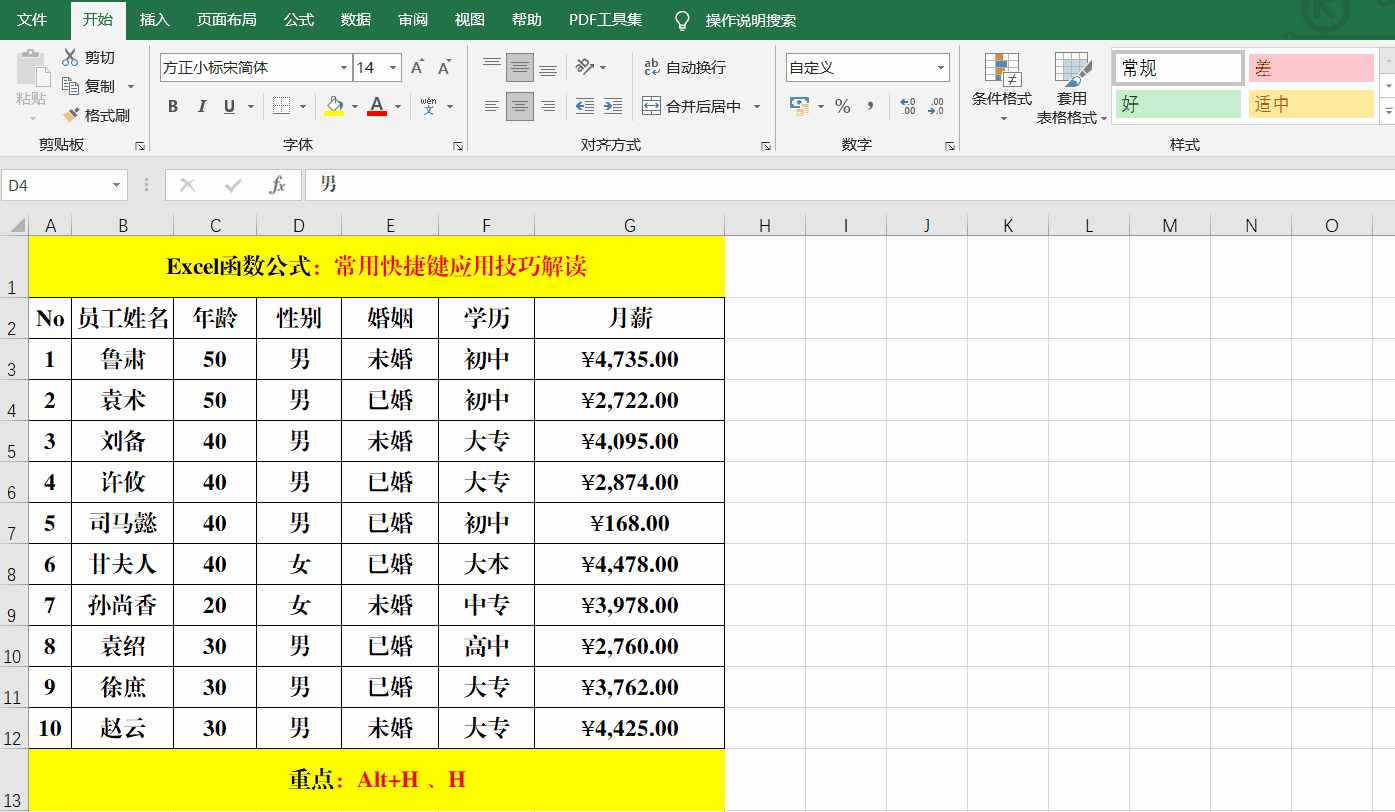
Task: Toggle bold formatting
Action: tap(172, 105)
